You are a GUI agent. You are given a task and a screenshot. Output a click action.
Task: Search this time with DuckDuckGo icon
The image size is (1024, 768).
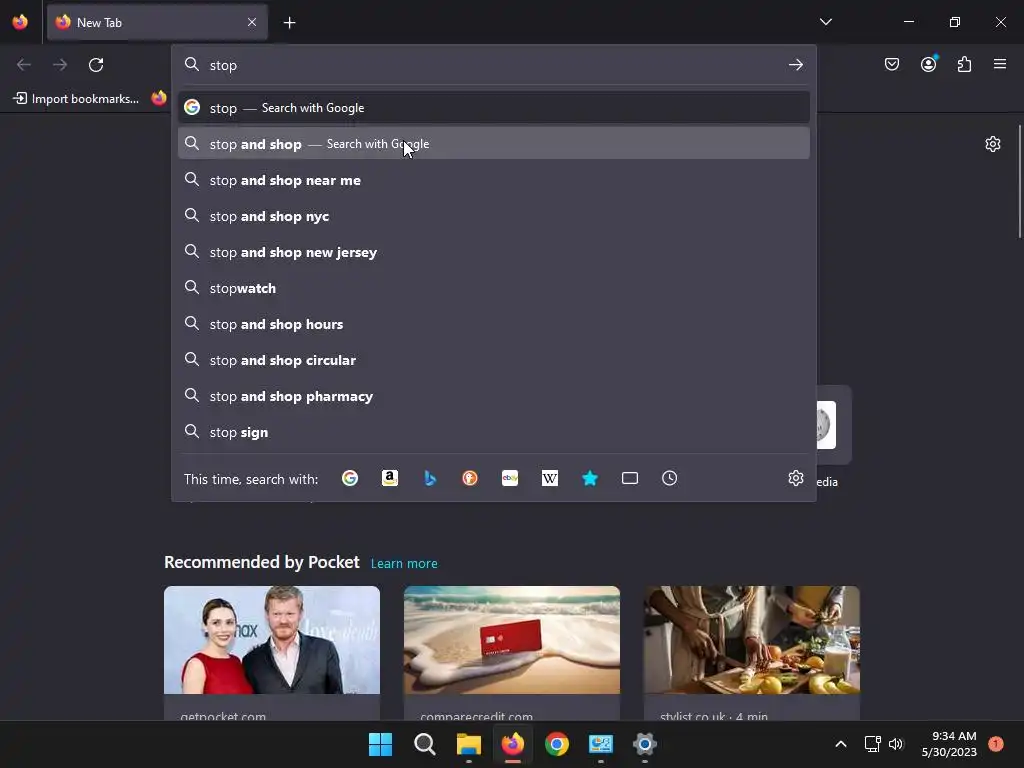tap(470, 479)
